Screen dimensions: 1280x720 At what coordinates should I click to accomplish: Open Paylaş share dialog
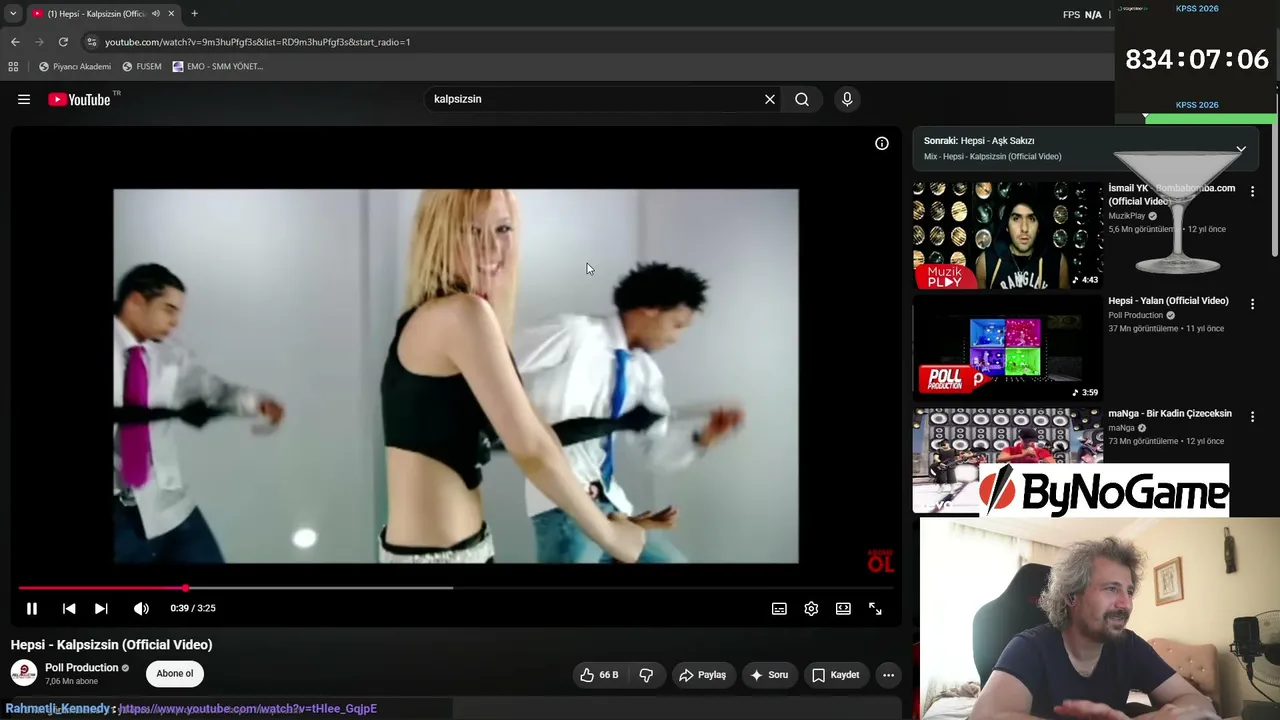click(703, 675)
